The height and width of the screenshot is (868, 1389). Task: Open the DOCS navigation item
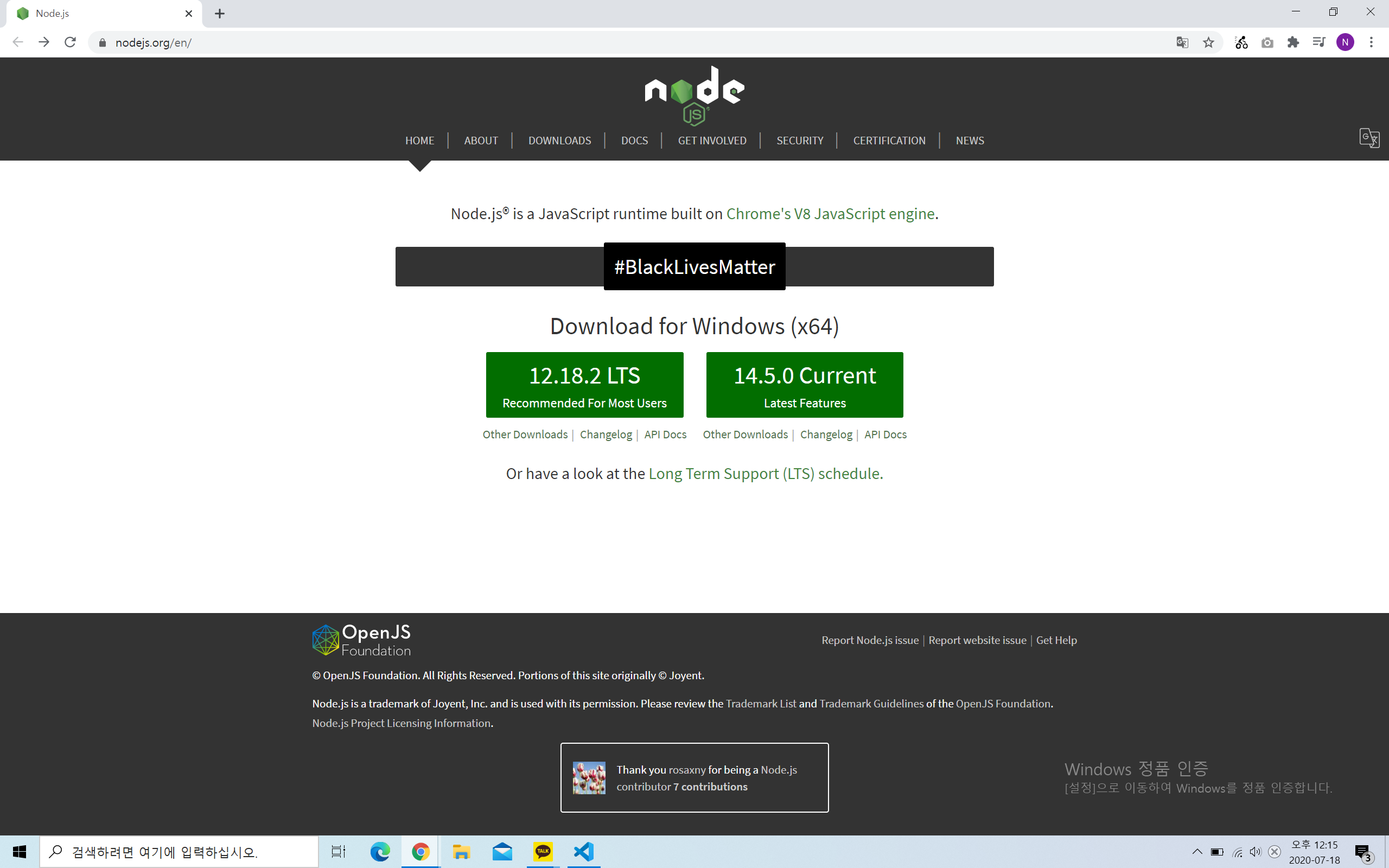pyautogui.click(x=634, y=141)
